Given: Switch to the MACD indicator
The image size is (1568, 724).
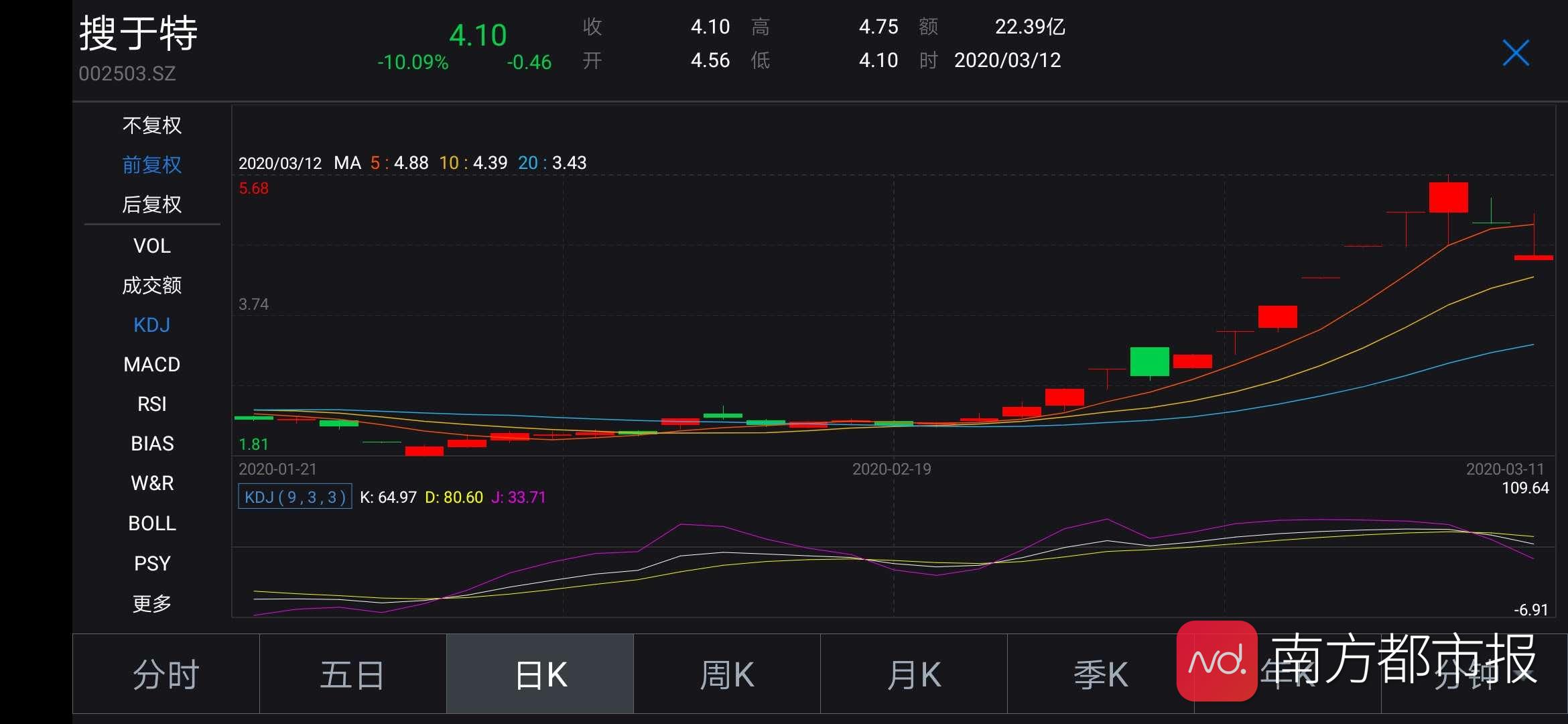Looking at the screenshot, I should 152,365.
